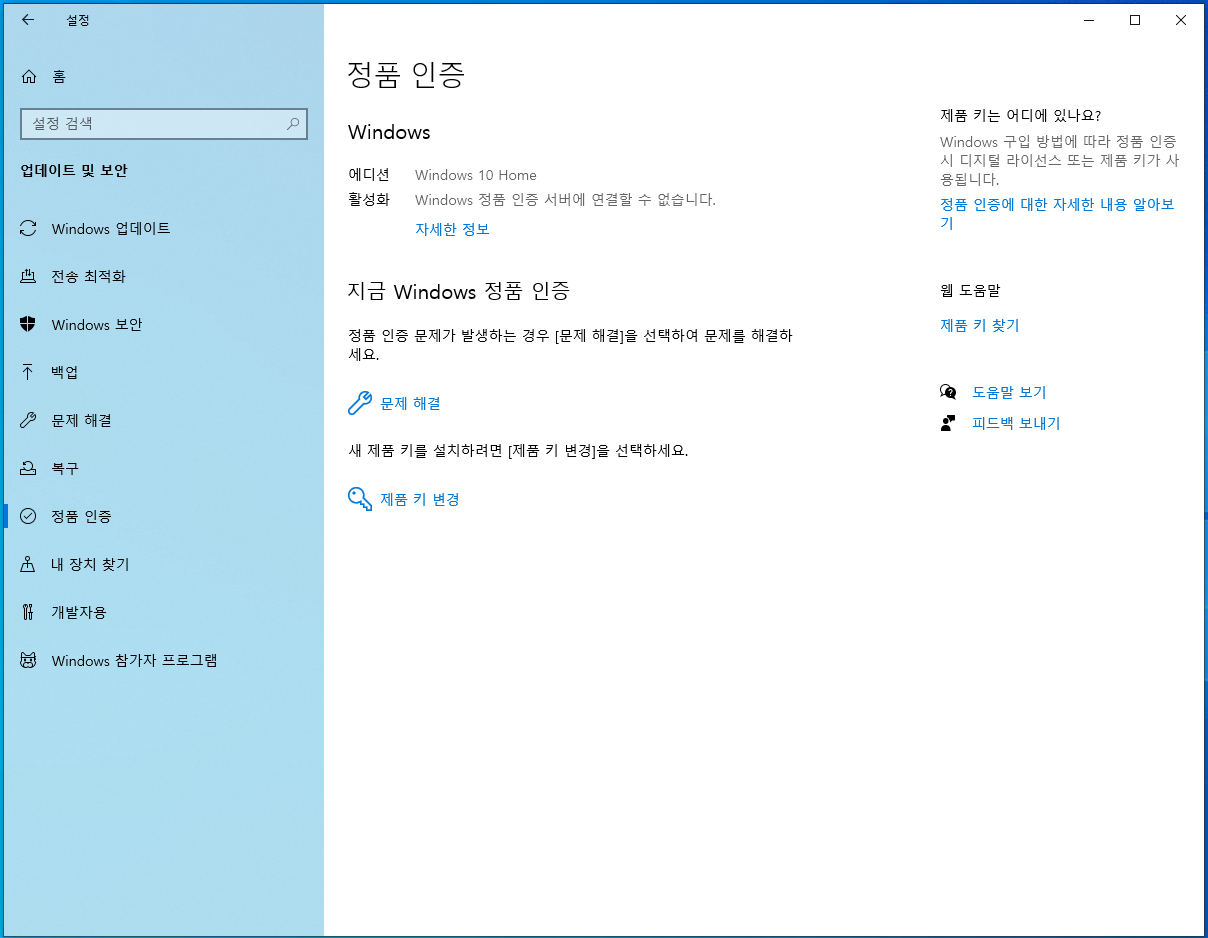Click the 웹 도움말 heading
This screenshot has width=1208, height=938.
[x=970, y=291]
